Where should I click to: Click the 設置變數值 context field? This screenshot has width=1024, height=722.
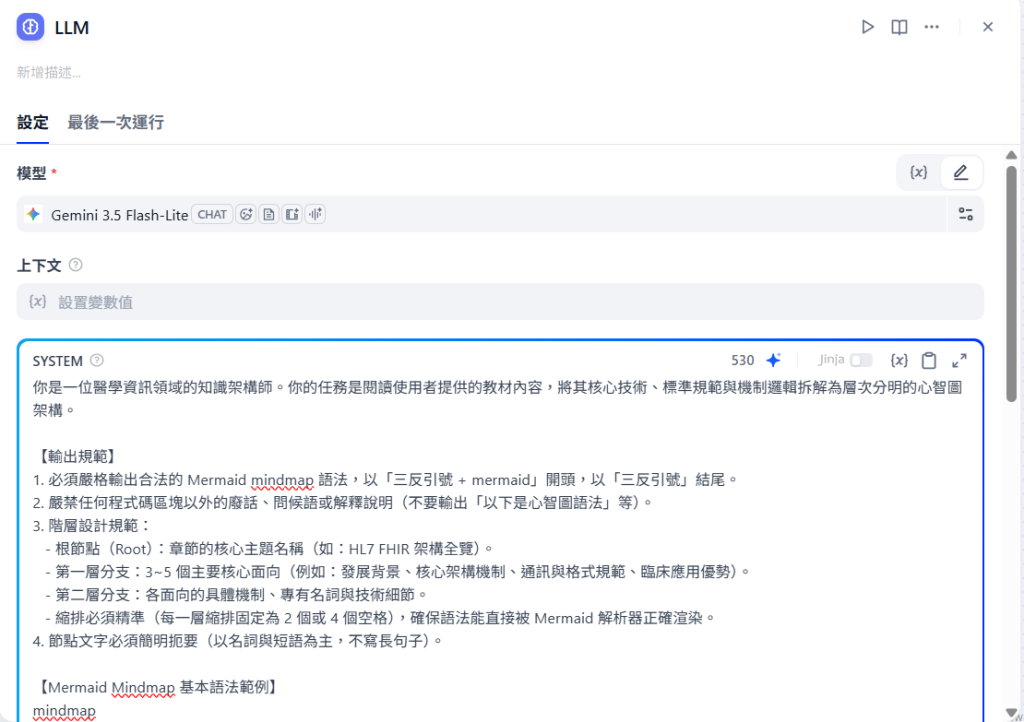coord(500,302)
